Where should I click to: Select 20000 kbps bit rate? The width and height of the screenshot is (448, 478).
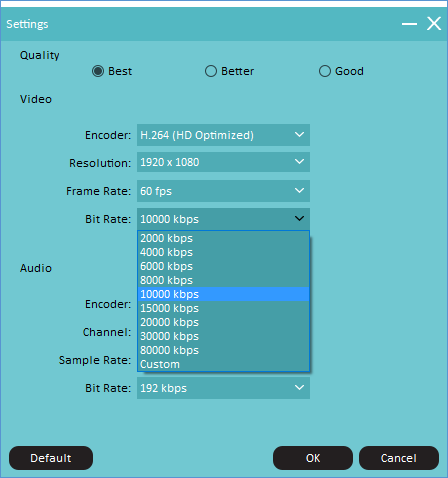tap(223, 322)
